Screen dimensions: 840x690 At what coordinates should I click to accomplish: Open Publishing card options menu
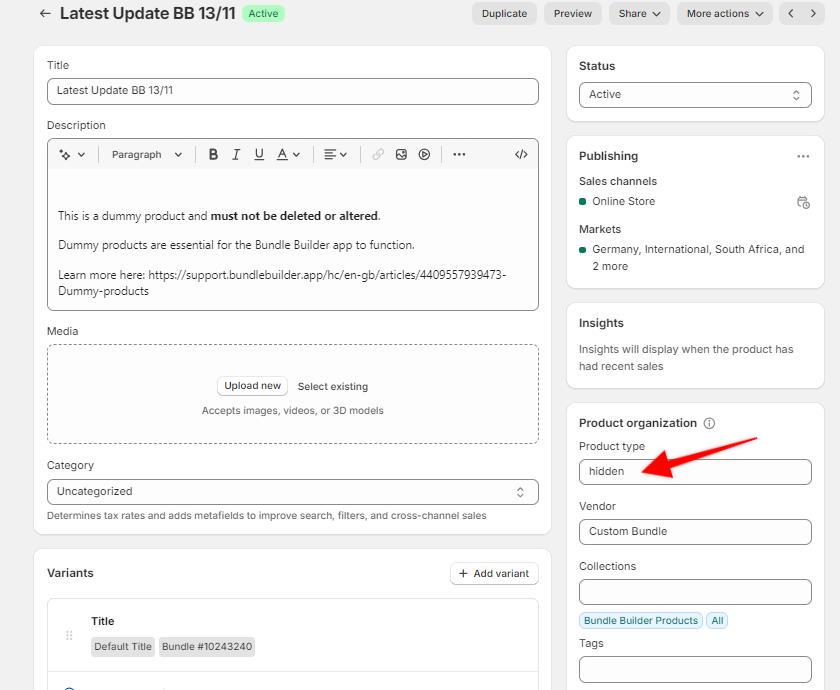[802, 156]
